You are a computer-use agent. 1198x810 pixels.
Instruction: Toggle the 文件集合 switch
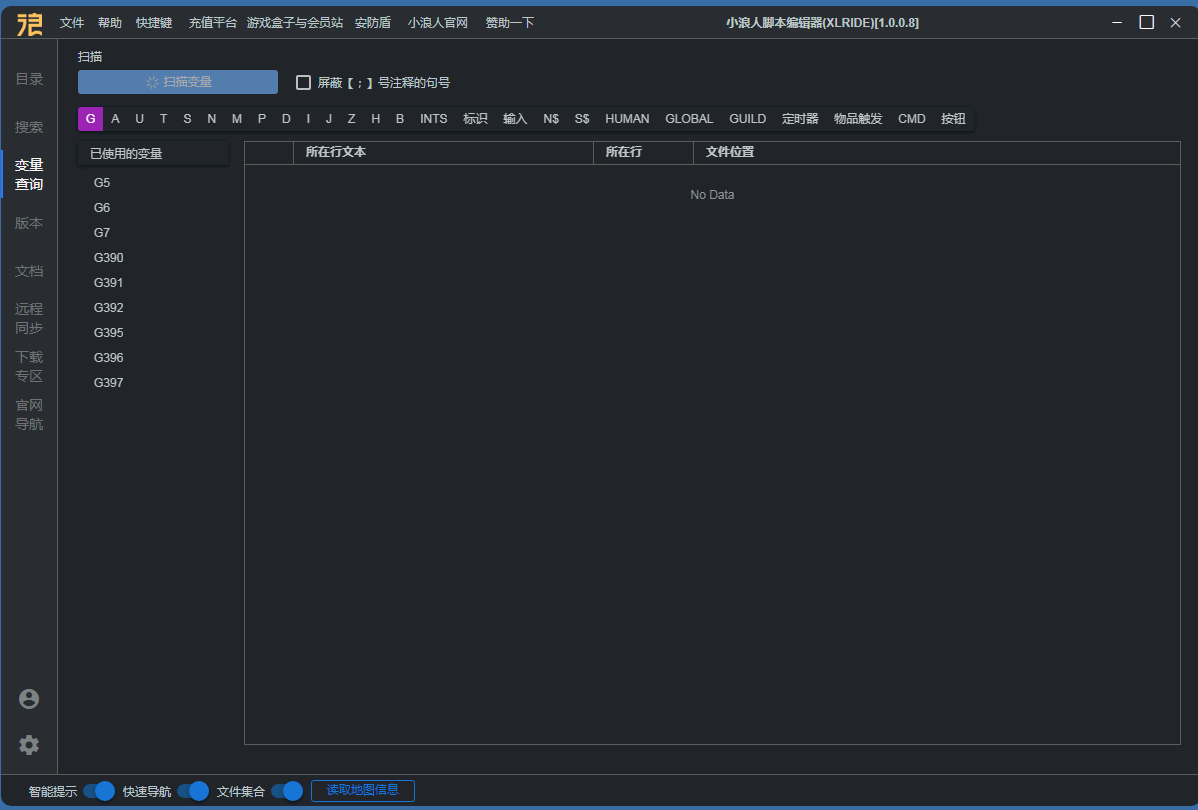tap(287, 791)
